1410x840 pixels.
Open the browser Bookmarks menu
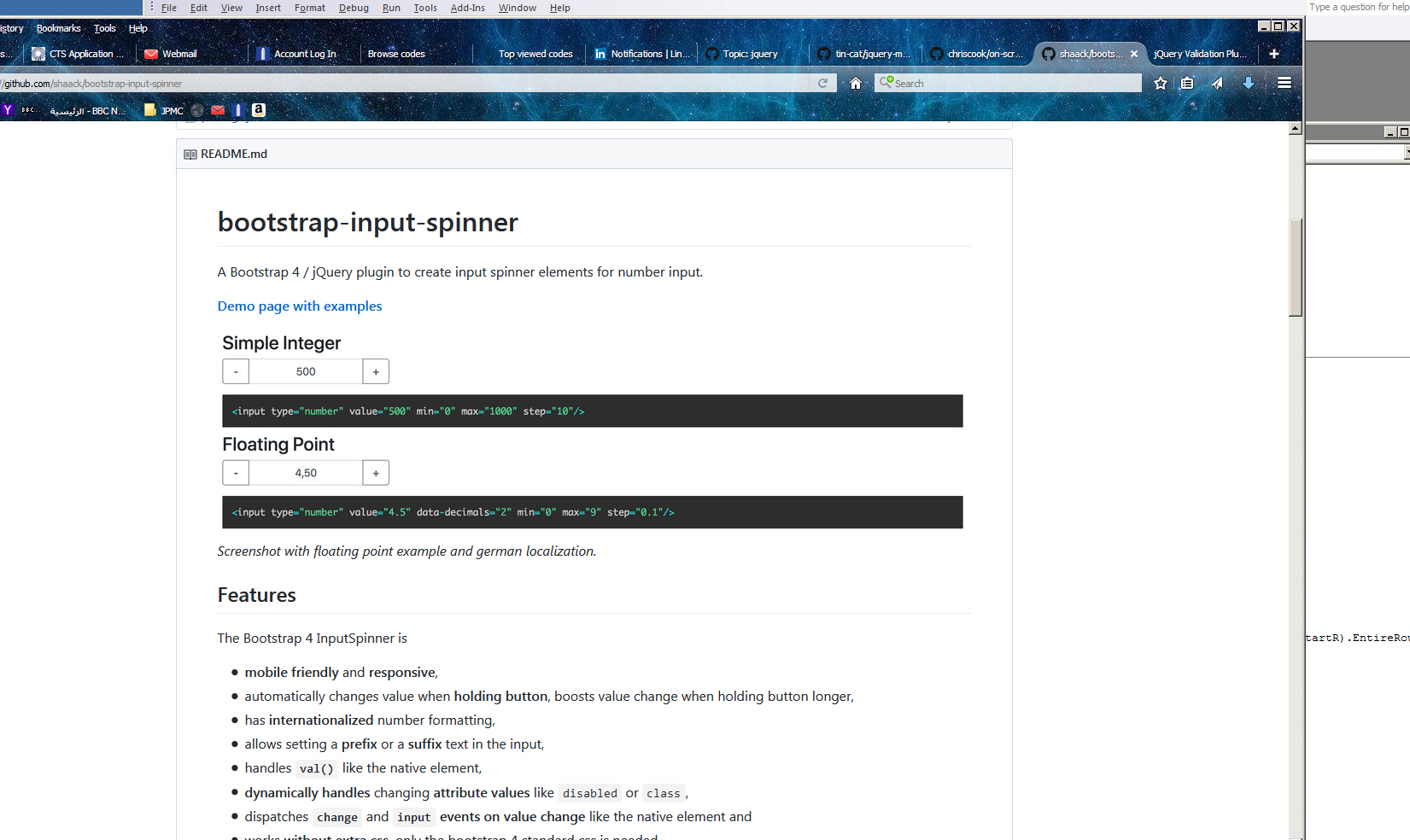point(58,28)
